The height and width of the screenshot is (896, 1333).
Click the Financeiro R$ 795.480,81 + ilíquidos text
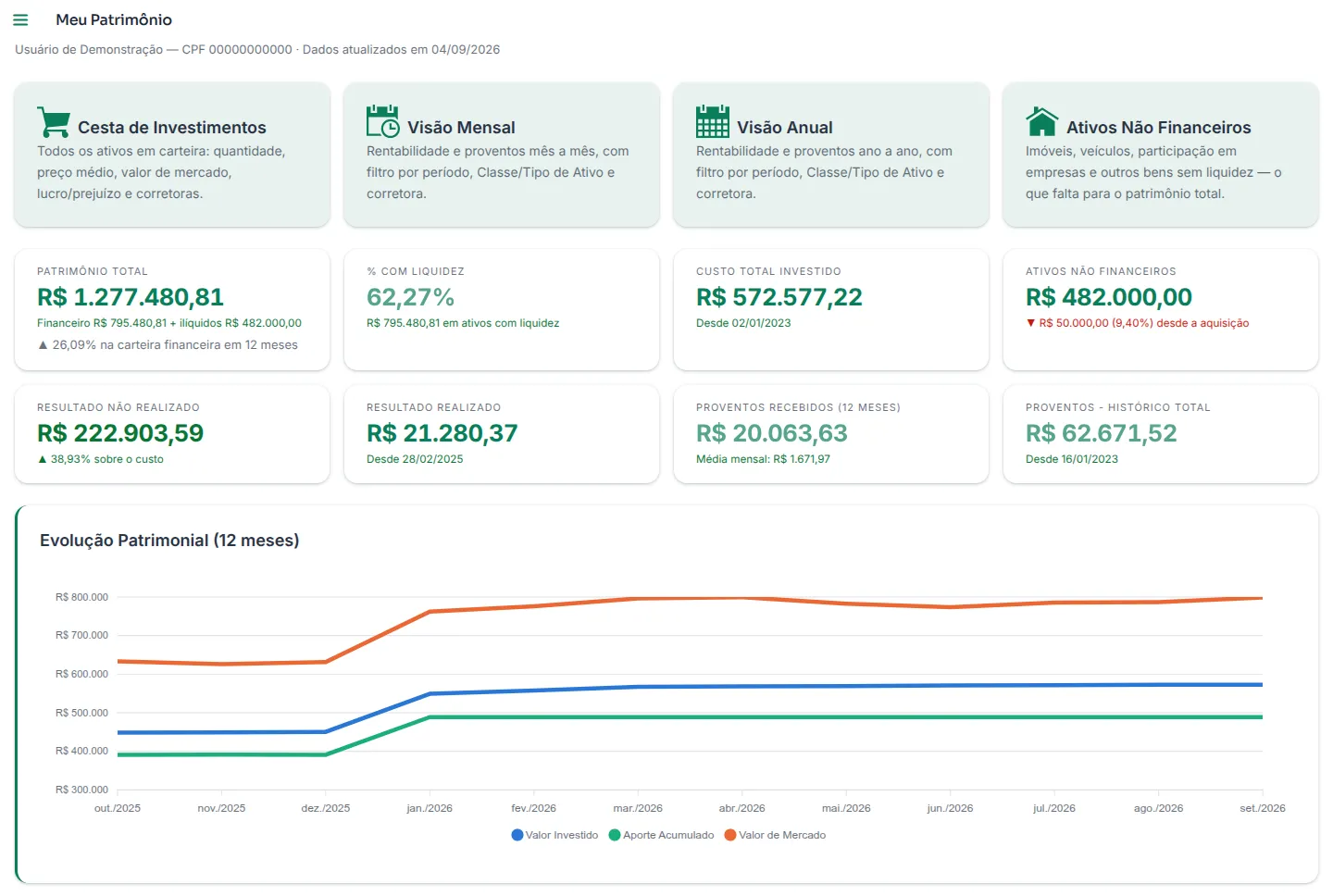[x=169, y=323]
